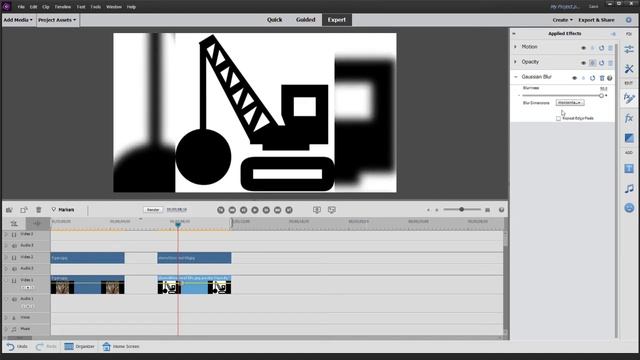
Task: Click Save in title bar
Action: (x=593, y=7)
